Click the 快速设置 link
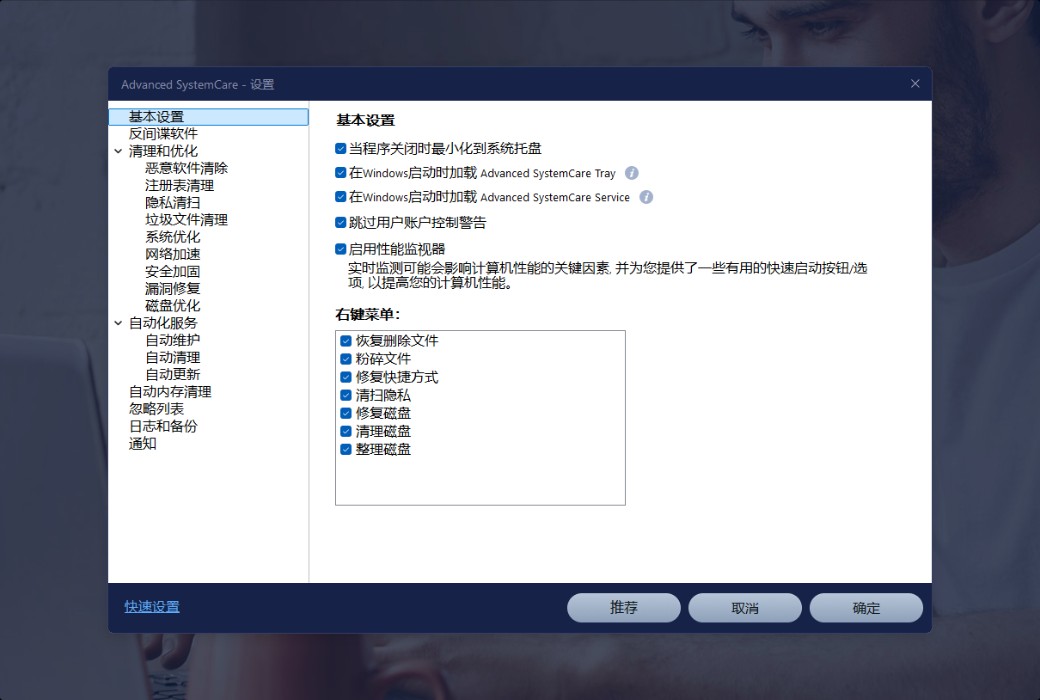The image size is (1040, 700). (152, 607)
